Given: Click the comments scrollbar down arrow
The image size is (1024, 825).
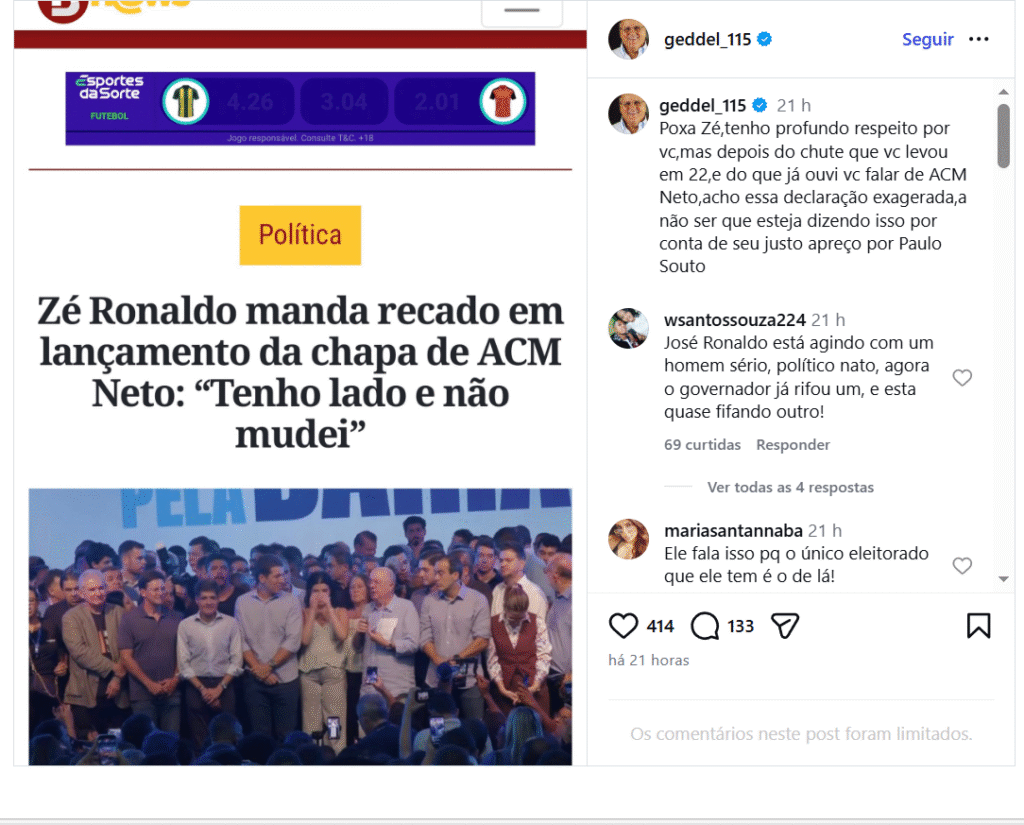Looking at the screenshot, I should (x=1004, y=579).
